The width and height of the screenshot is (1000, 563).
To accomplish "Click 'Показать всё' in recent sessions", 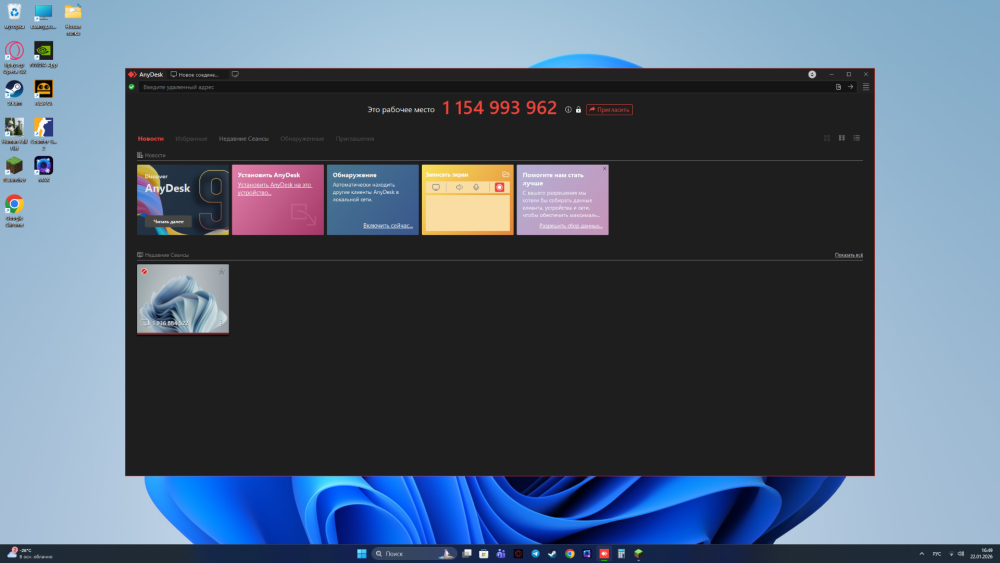I will [848, 255].
